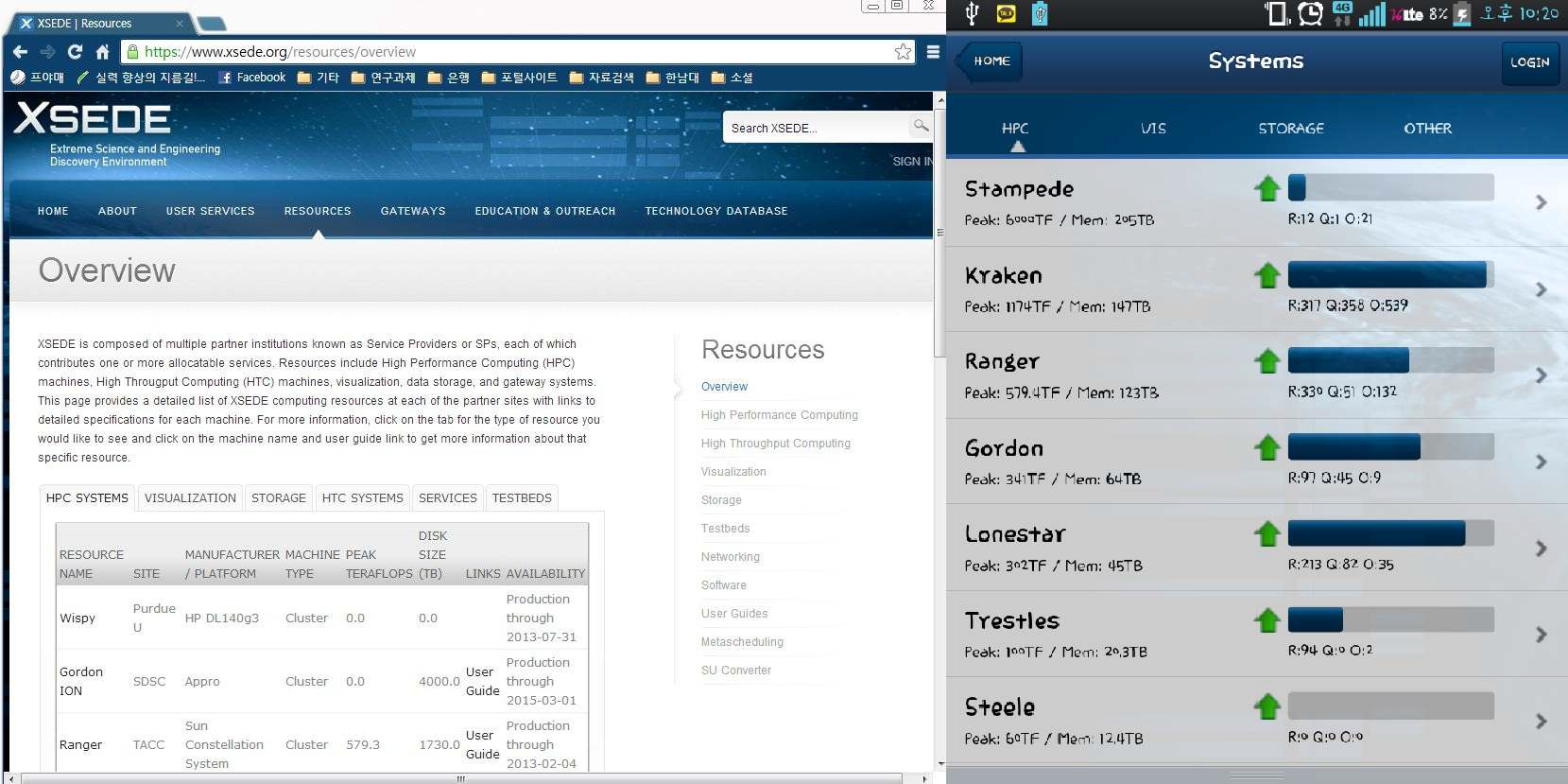Open the Metascheduling sidebar link
The image size is (1568, 784).
coord(742,642)
